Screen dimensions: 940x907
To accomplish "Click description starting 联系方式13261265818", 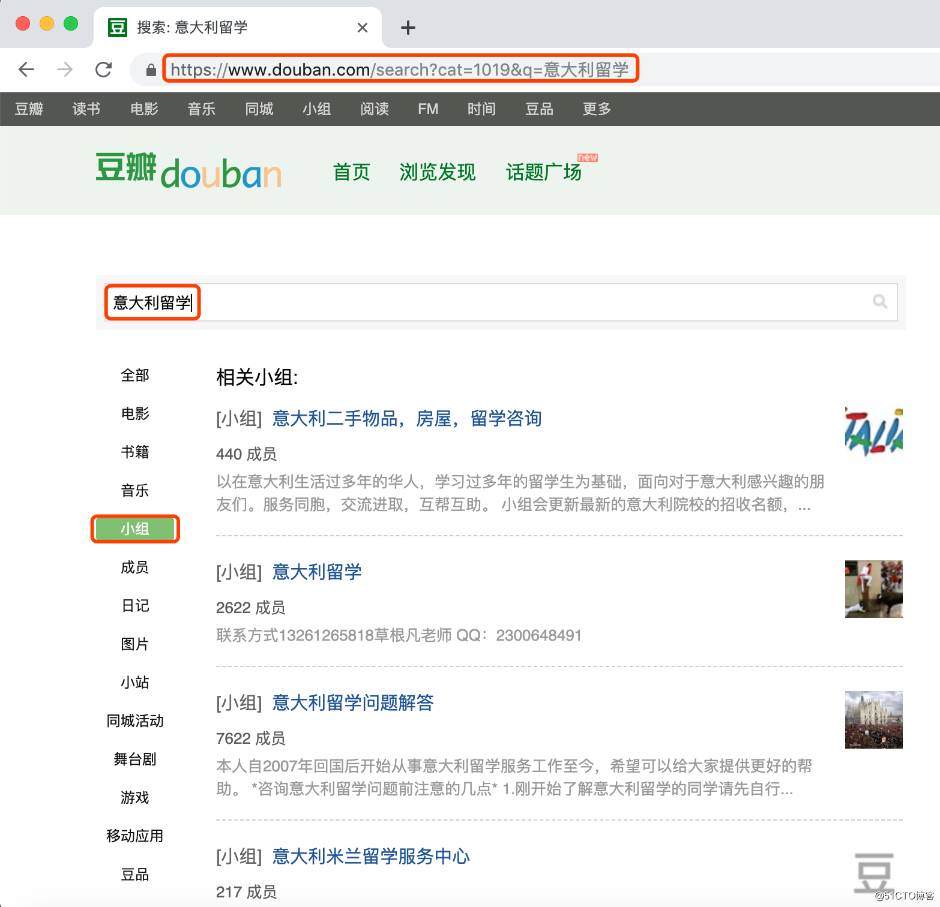I will [399, 635].
